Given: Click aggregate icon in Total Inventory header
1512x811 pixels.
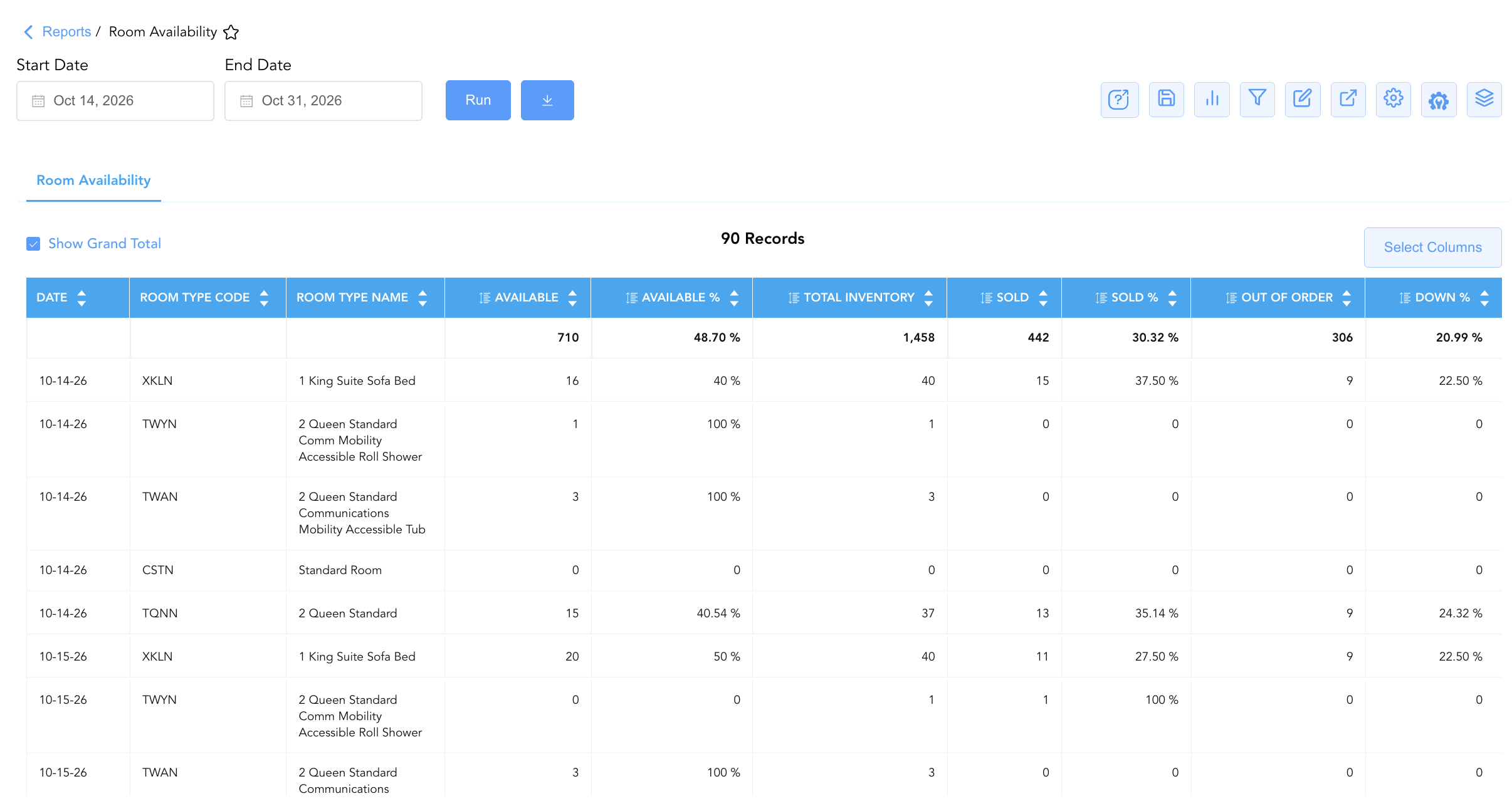Looking at the screenshot, I should click(794, 298).
